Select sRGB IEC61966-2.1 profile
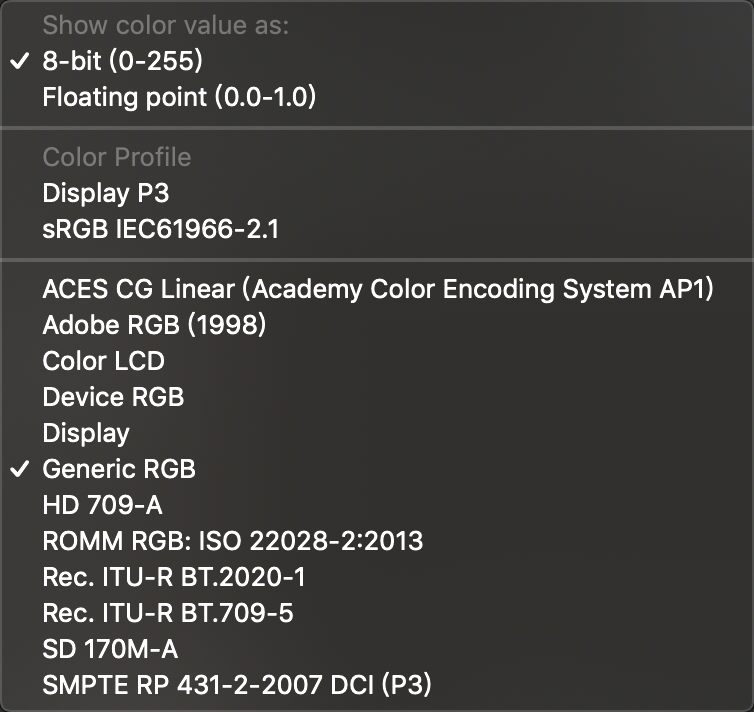 (160, 229)
